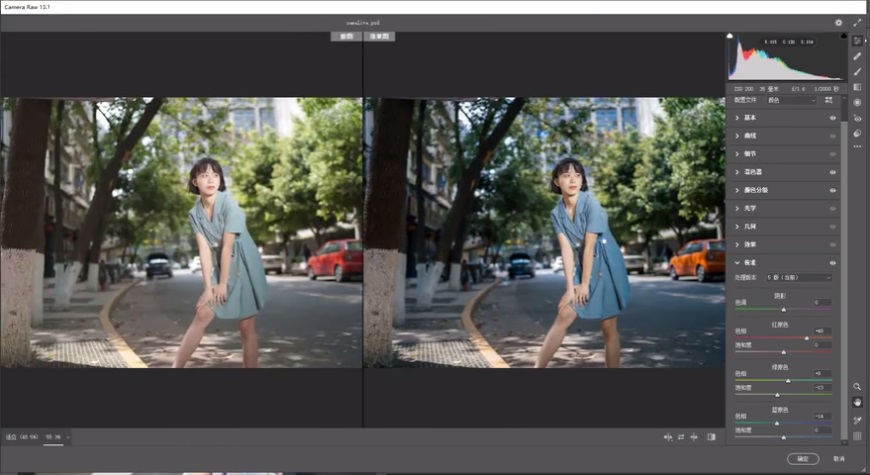
Task: Cycle before/after view layout icon
Action: pyautogui.click(x=668, y=437)
